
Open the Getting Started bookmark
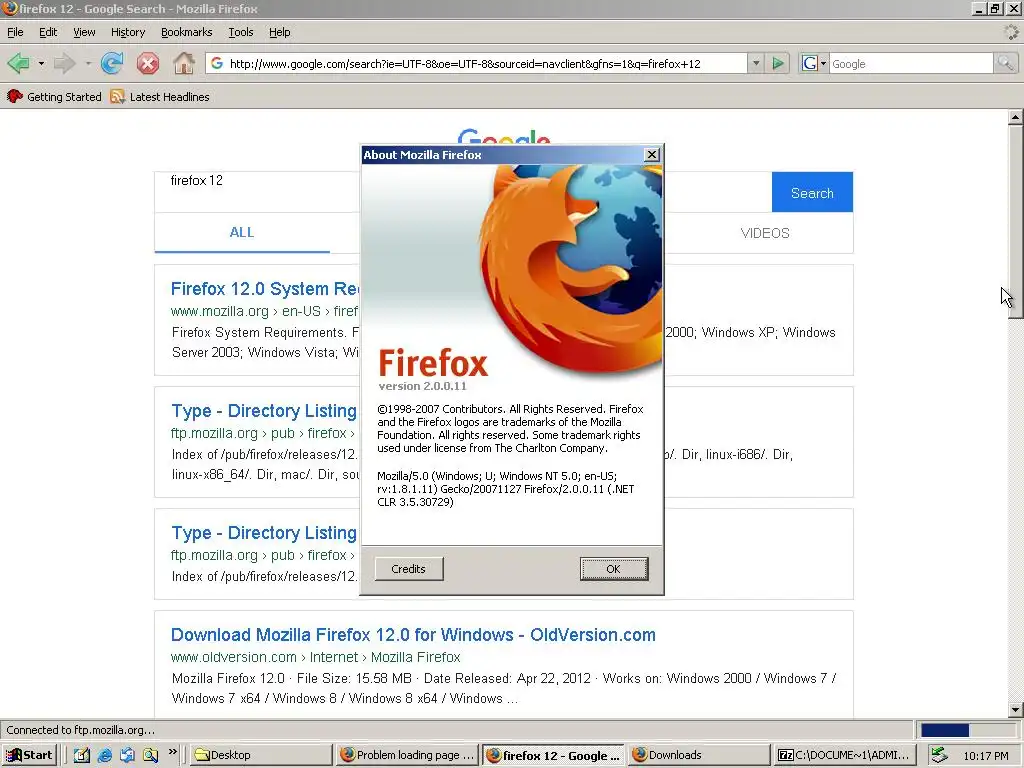click(x=54, y=97)
